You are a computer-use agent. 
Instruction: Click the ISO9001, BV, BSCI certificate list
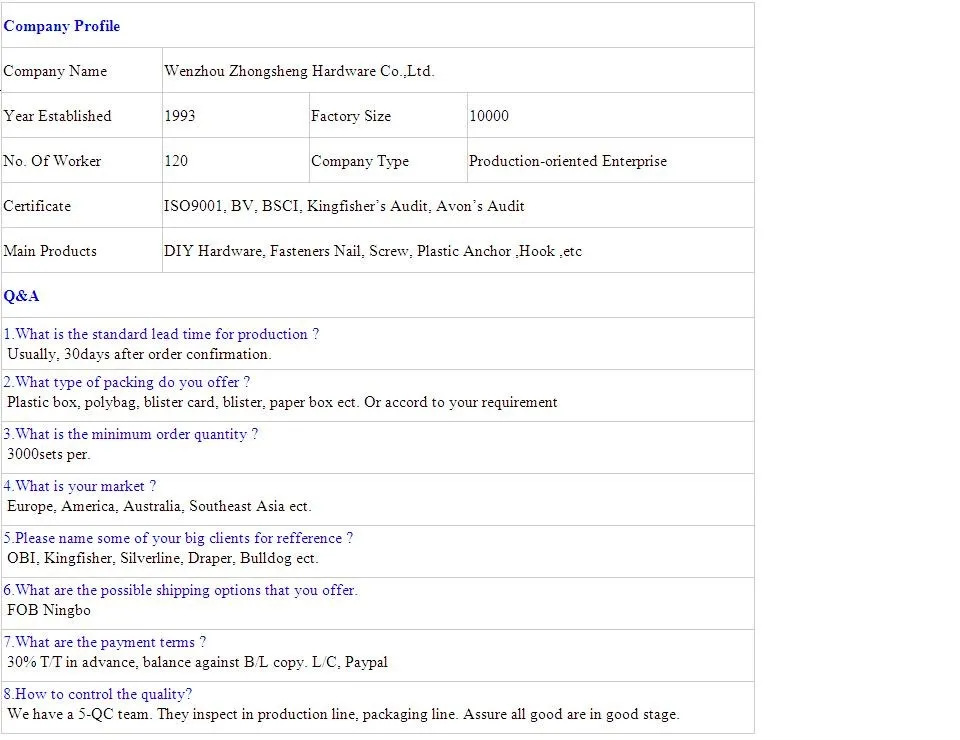(344, 206)
